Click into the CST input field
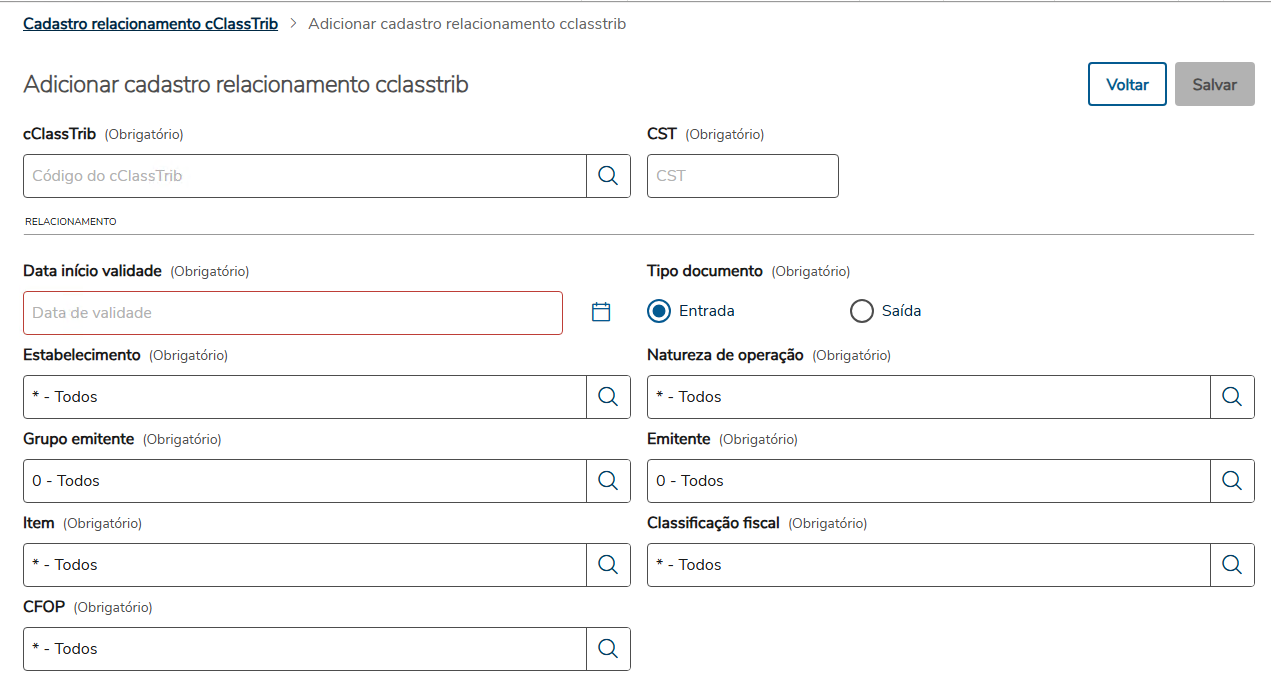This screenshot has width=1271, height=682. point(742,176)
